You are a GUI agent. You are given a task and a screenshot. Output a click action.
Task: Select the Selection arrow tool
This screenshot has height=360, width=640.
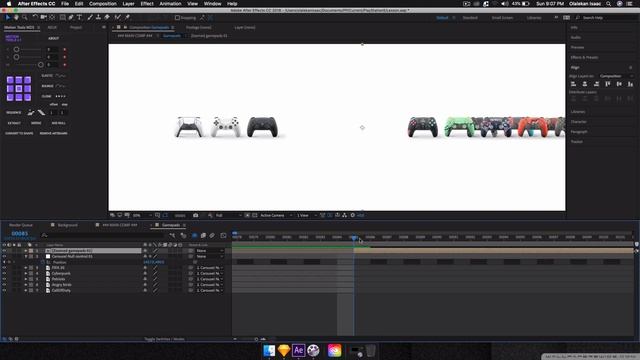pyautogui.click(x=7, y=18)
